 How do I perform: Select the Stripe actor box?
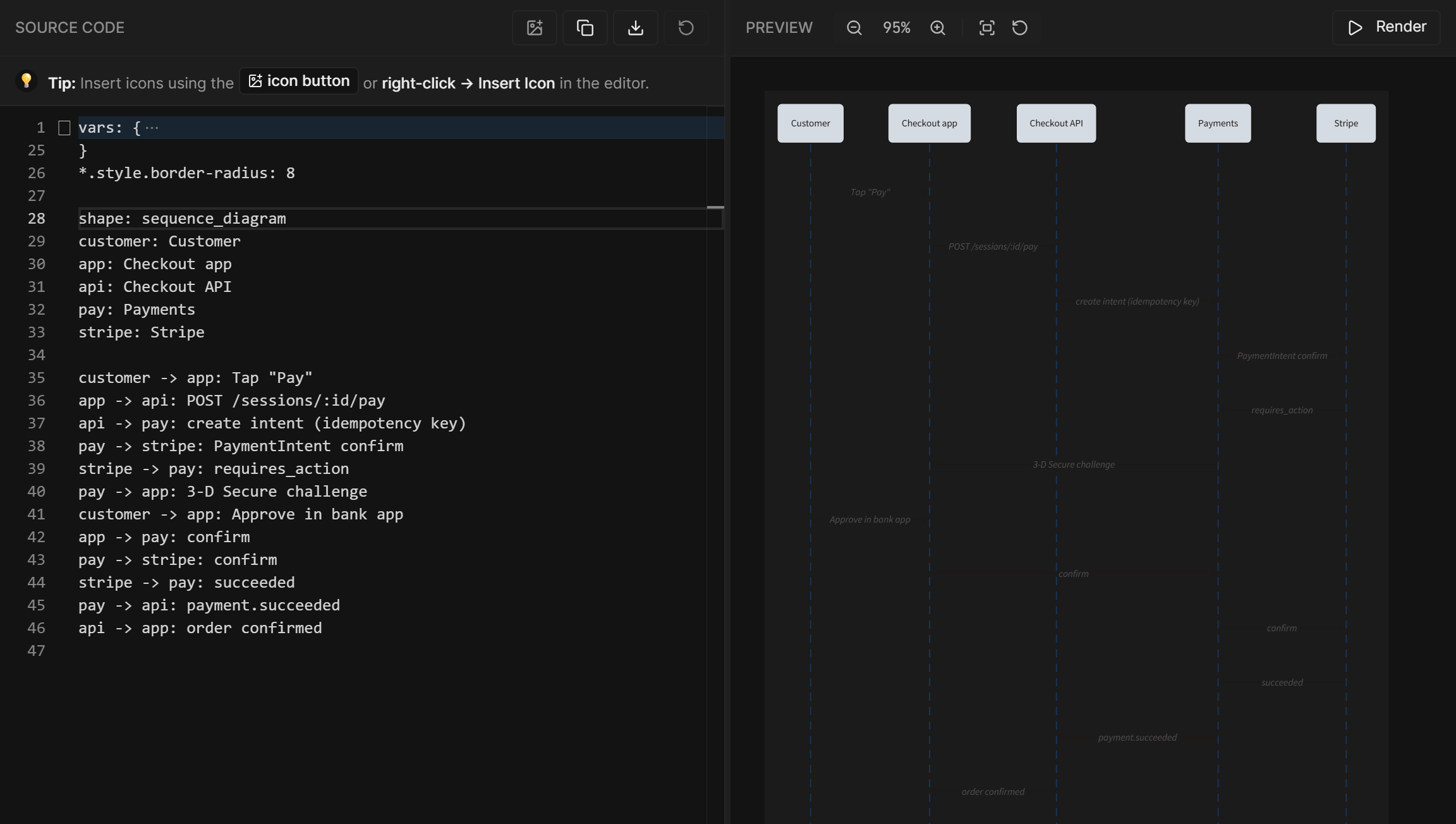[1346, 123]
